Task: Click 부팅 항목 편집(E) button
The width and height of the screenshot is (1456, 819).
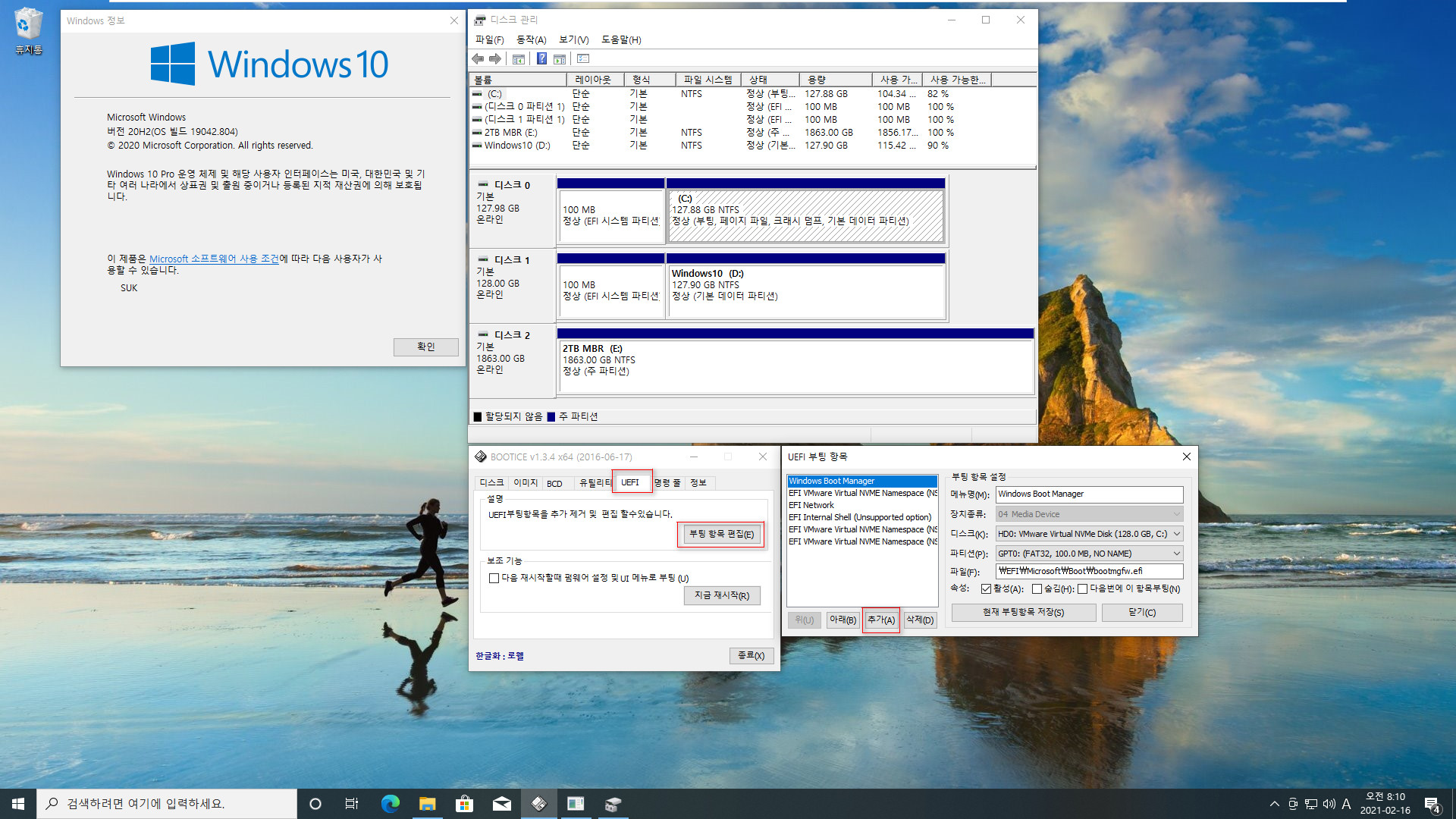Action: 721,534
